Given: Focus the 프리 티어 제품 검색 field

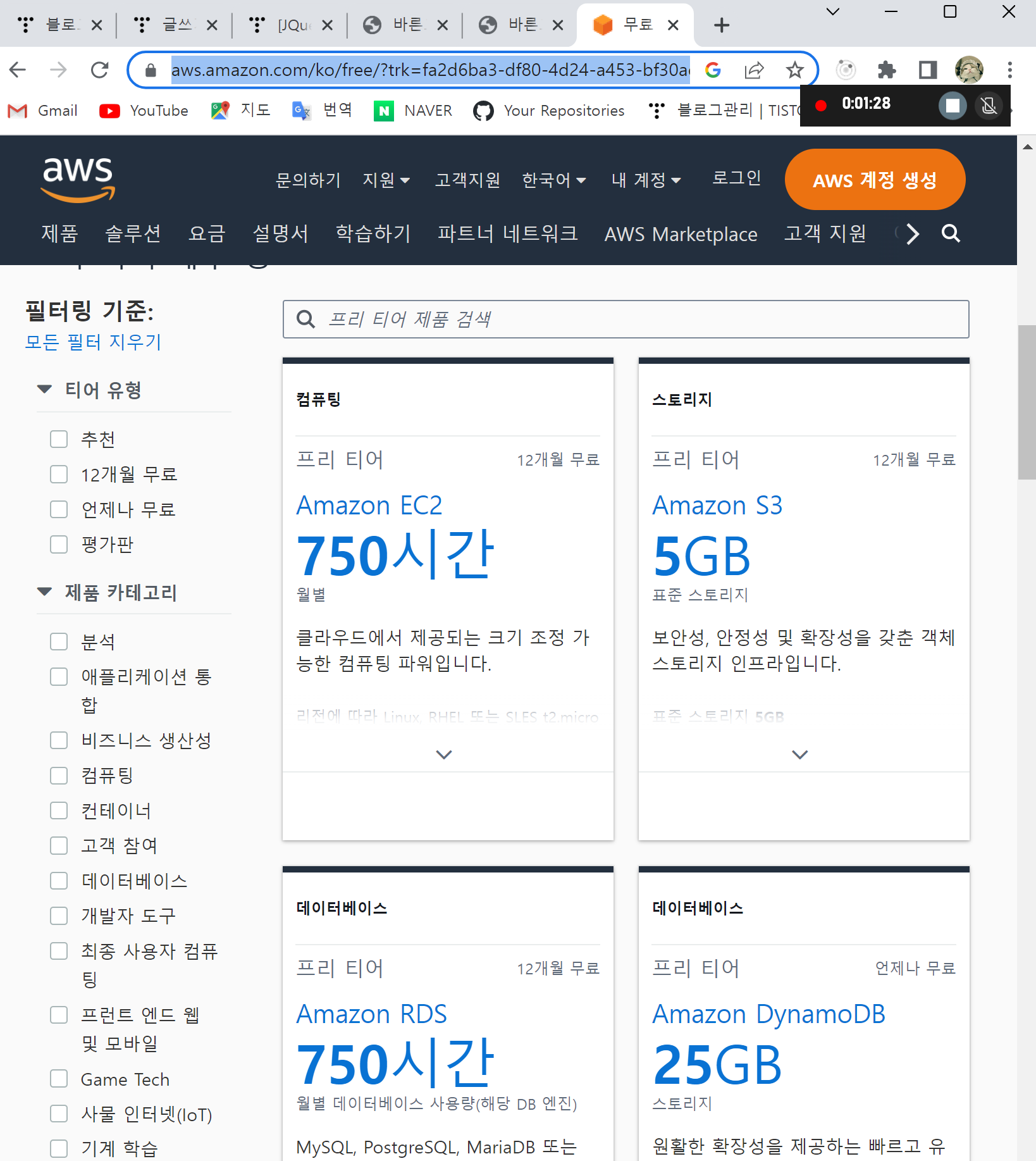Looking at the screenshot, I should click(626, 320).
